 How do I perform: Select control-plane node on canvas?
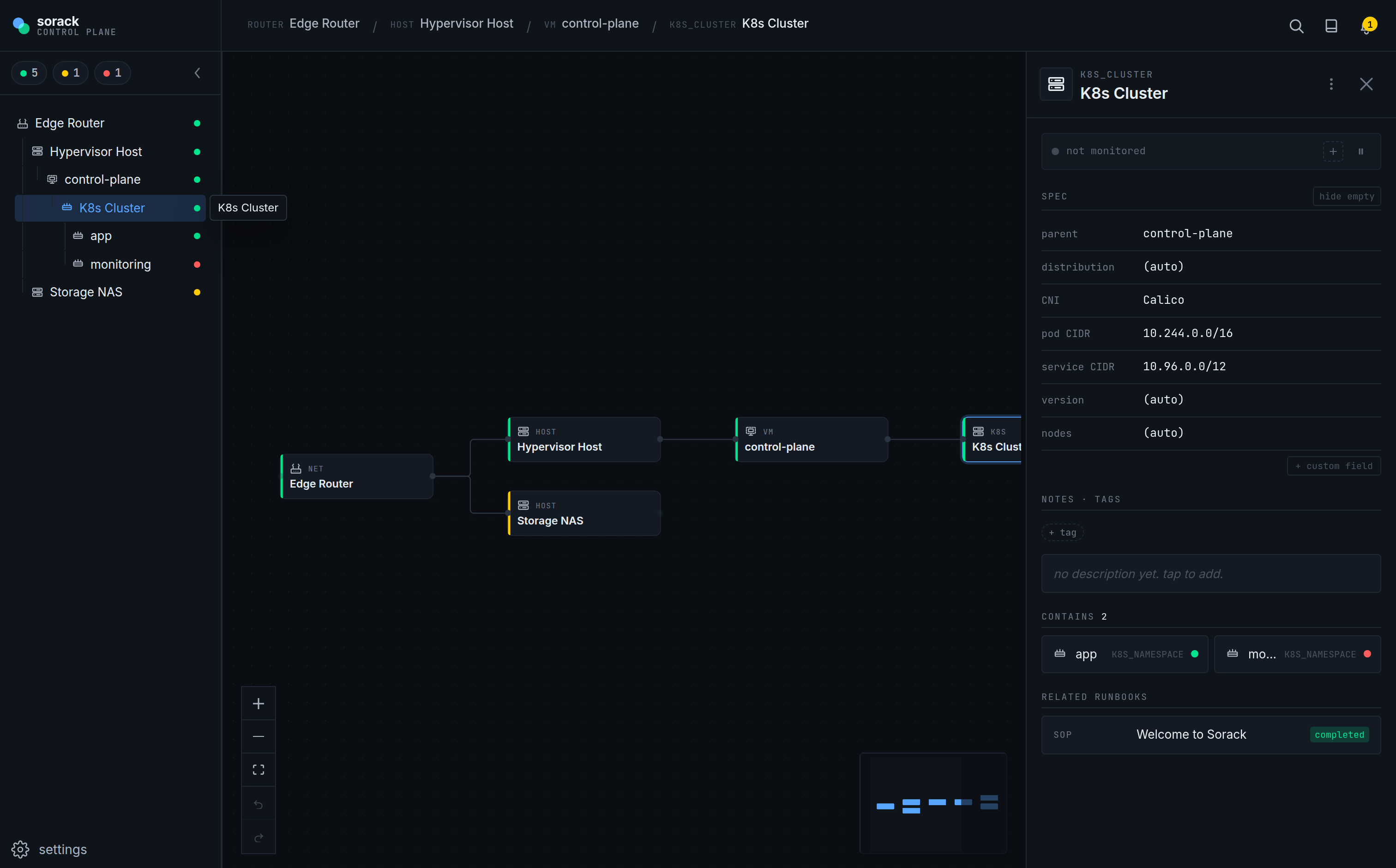coord(812,439)
